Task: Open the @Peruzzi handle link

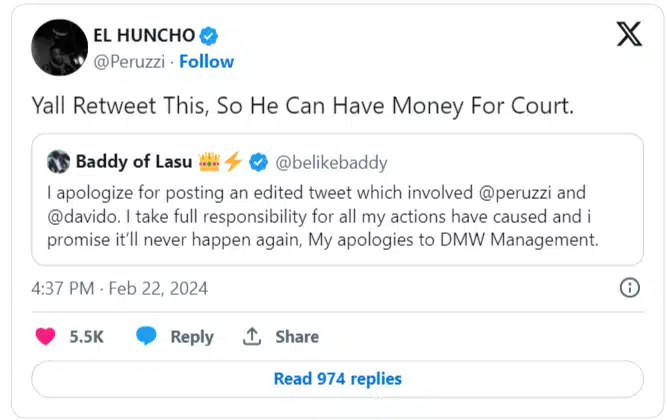Action: [x=129, y=60]
